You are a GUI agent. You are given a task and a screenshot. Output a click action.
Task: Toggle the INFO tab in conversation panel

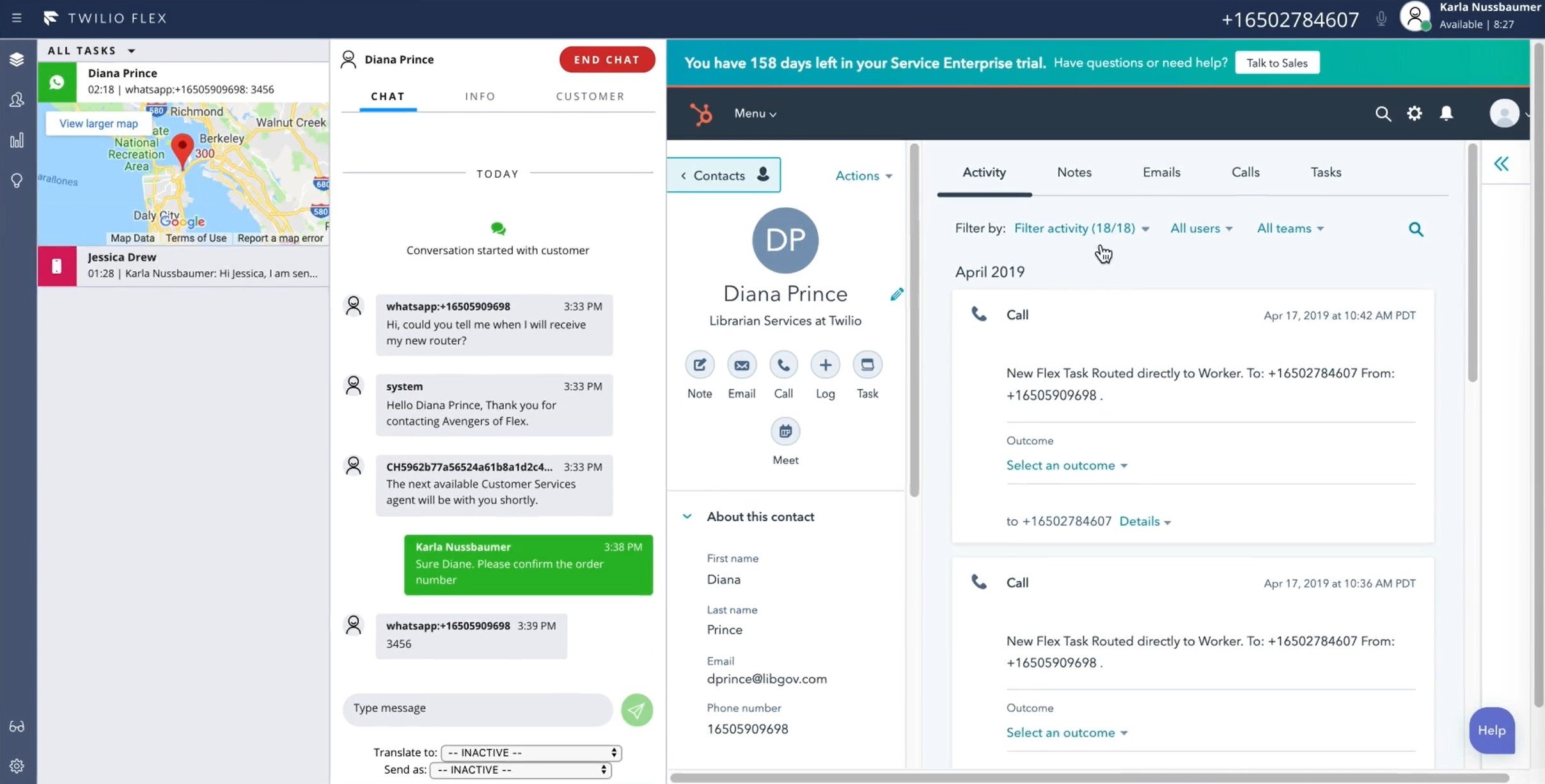pos(480,95)
